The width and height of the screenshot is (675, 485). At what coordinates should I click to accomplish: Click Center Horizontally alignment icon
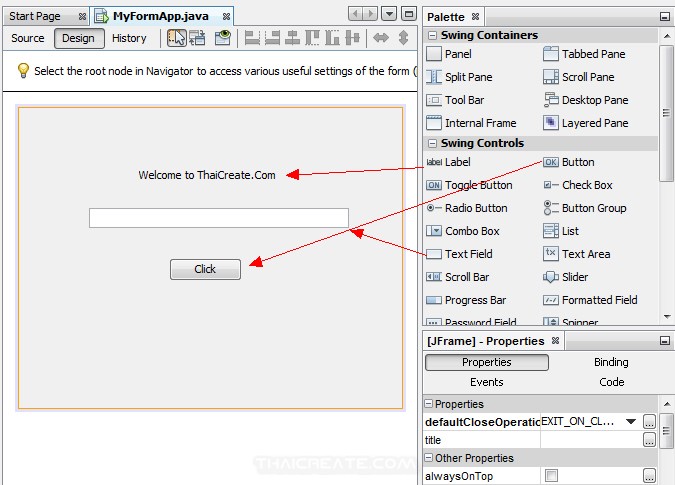pos(293,38)
